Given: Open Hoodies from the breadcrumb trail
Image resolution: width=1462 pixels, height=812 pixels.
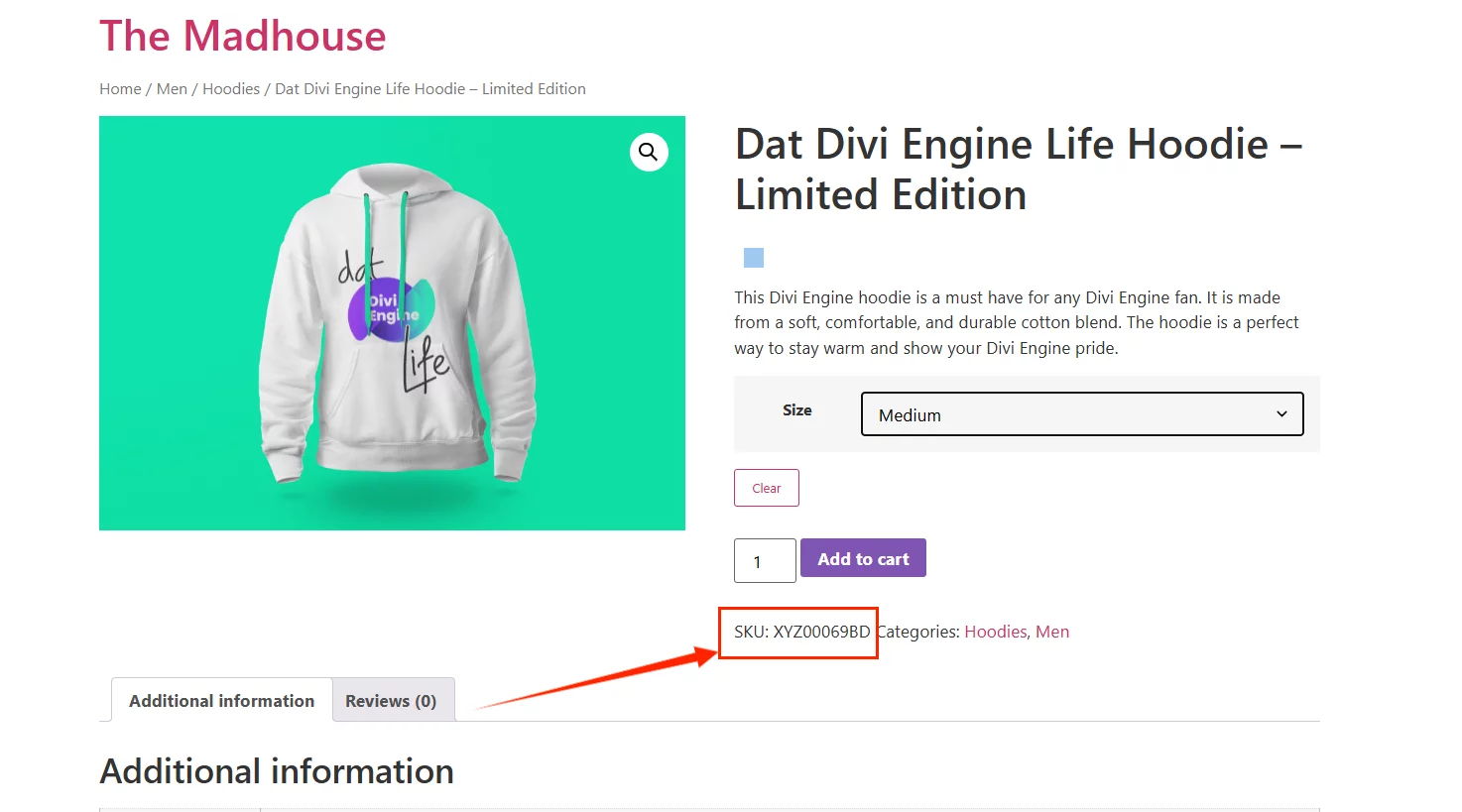Looking at the screenshot, I should click(231, 88).
